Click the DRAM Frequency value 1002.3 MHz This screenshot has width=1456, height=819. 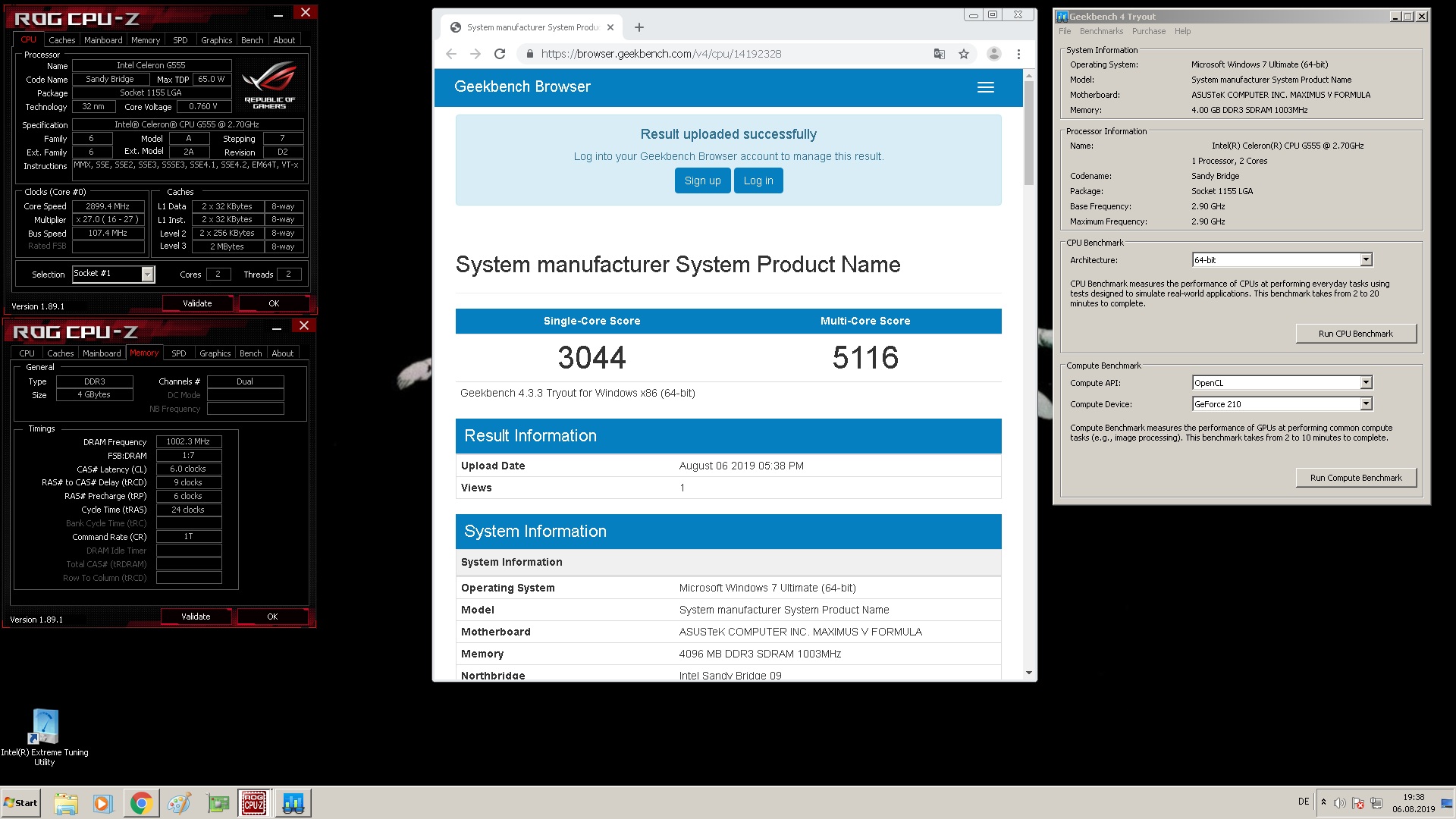coord(189,441)
